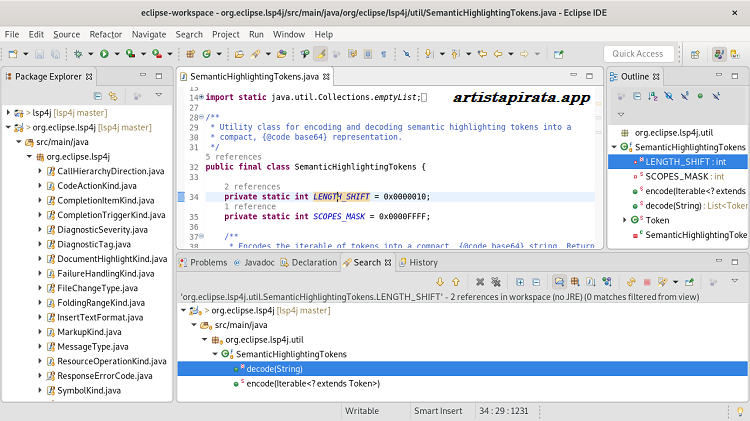Click the New wizard toolbar icon
This screenshot has height=421, width=750.
13,54
